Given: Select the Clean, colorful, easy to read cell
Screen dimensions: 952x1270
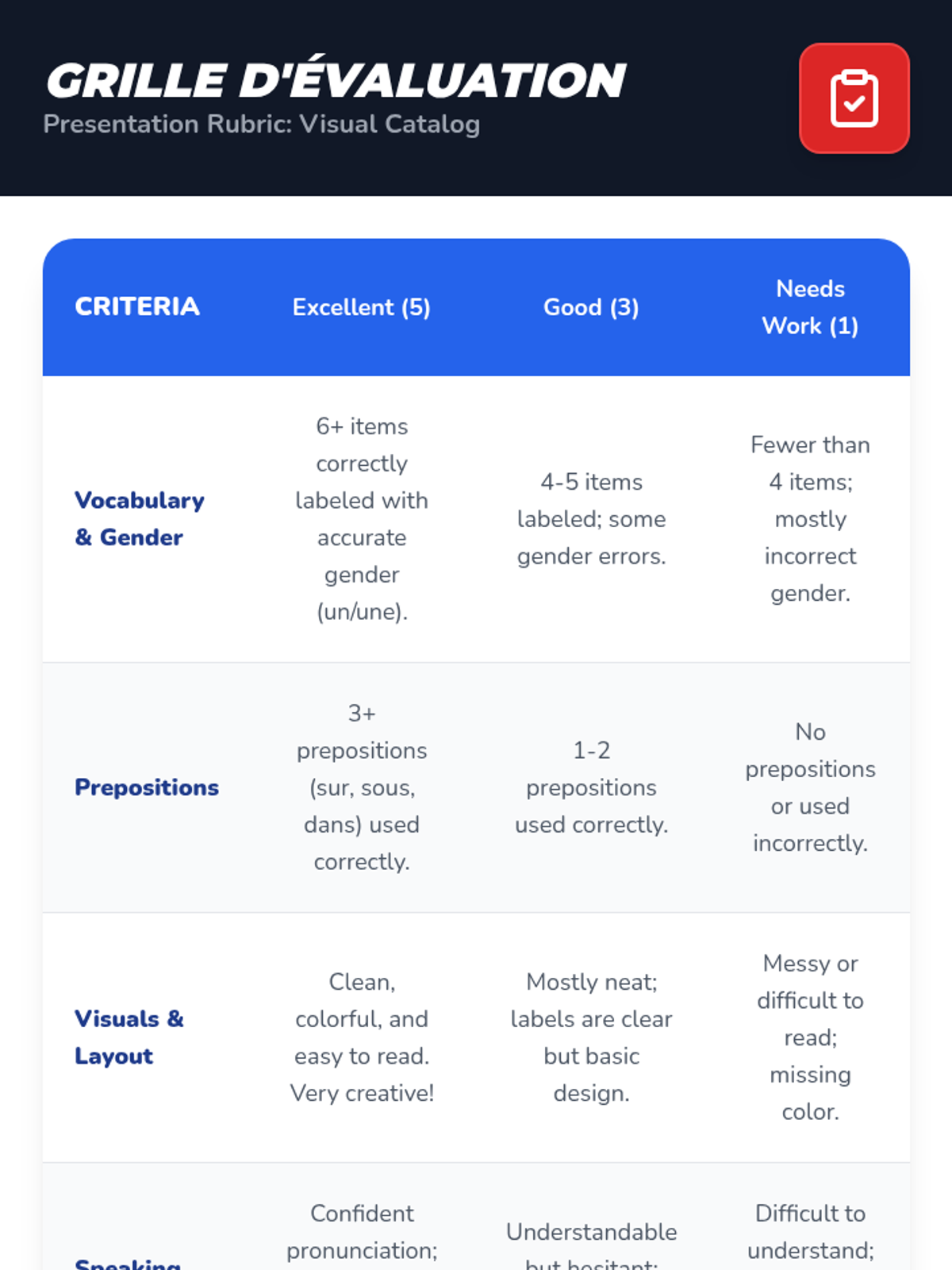Looking at the screenshot, I should (x=362, y=1037).
